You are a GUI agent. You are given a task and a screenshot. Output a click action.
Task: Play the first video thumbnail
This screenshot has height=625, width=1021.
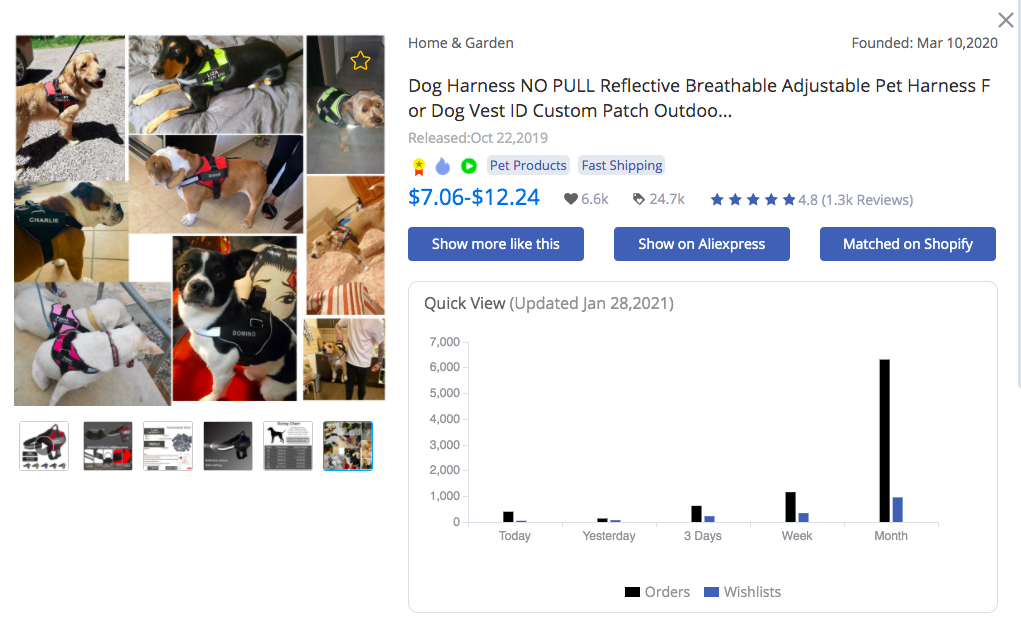(44, 446)
